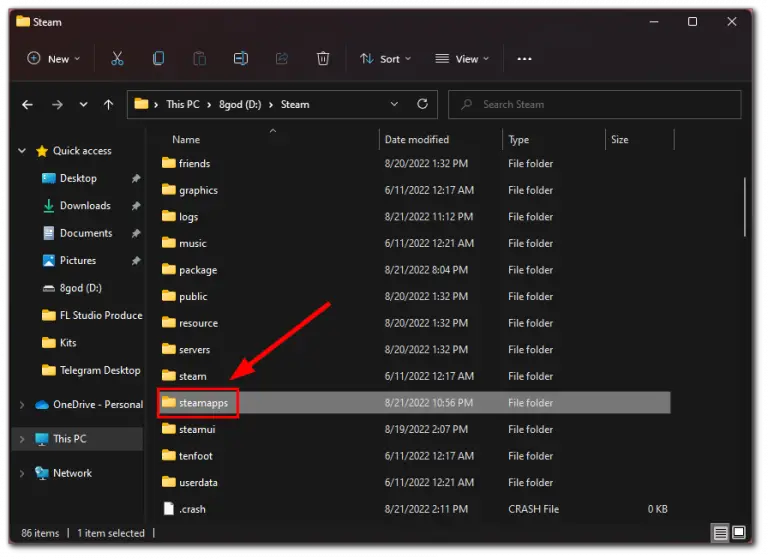Refresh the Steam folder view
The height and width of the screenshot is (559, 768).
pos(422,104)
